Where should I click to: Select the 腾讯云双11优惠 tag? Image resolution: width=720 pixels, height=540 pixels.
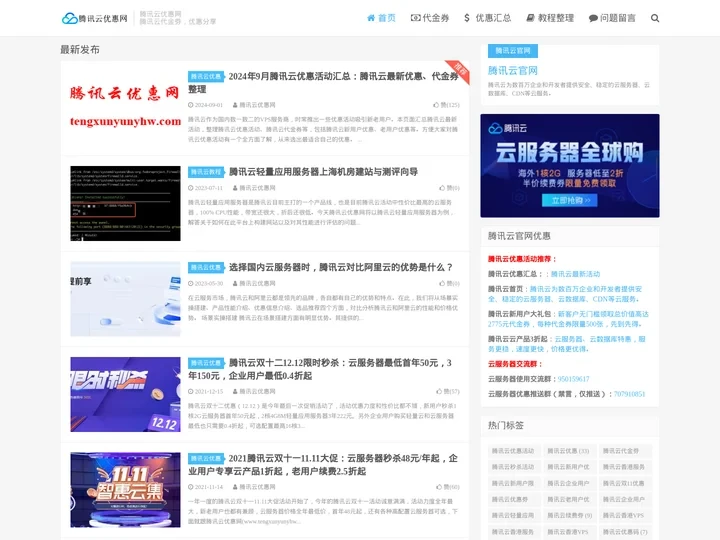(x=624, y=483)
